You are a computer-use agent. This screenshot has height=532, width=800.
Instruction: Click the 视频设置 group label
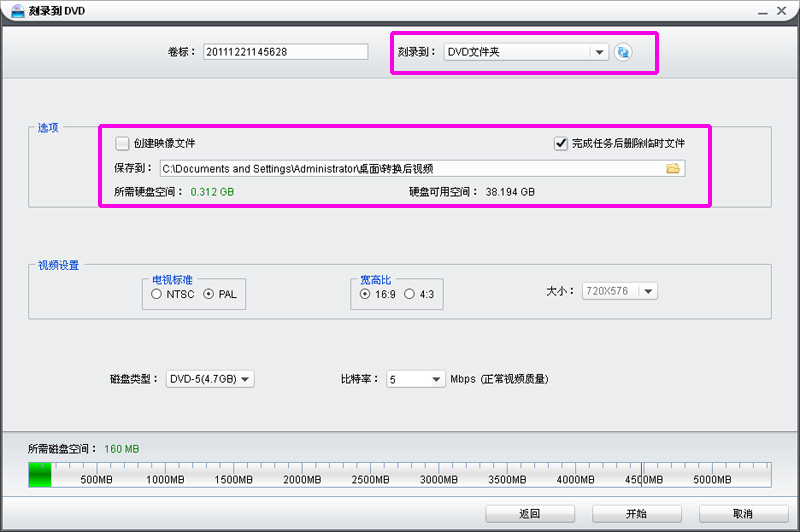click(58, 265)
